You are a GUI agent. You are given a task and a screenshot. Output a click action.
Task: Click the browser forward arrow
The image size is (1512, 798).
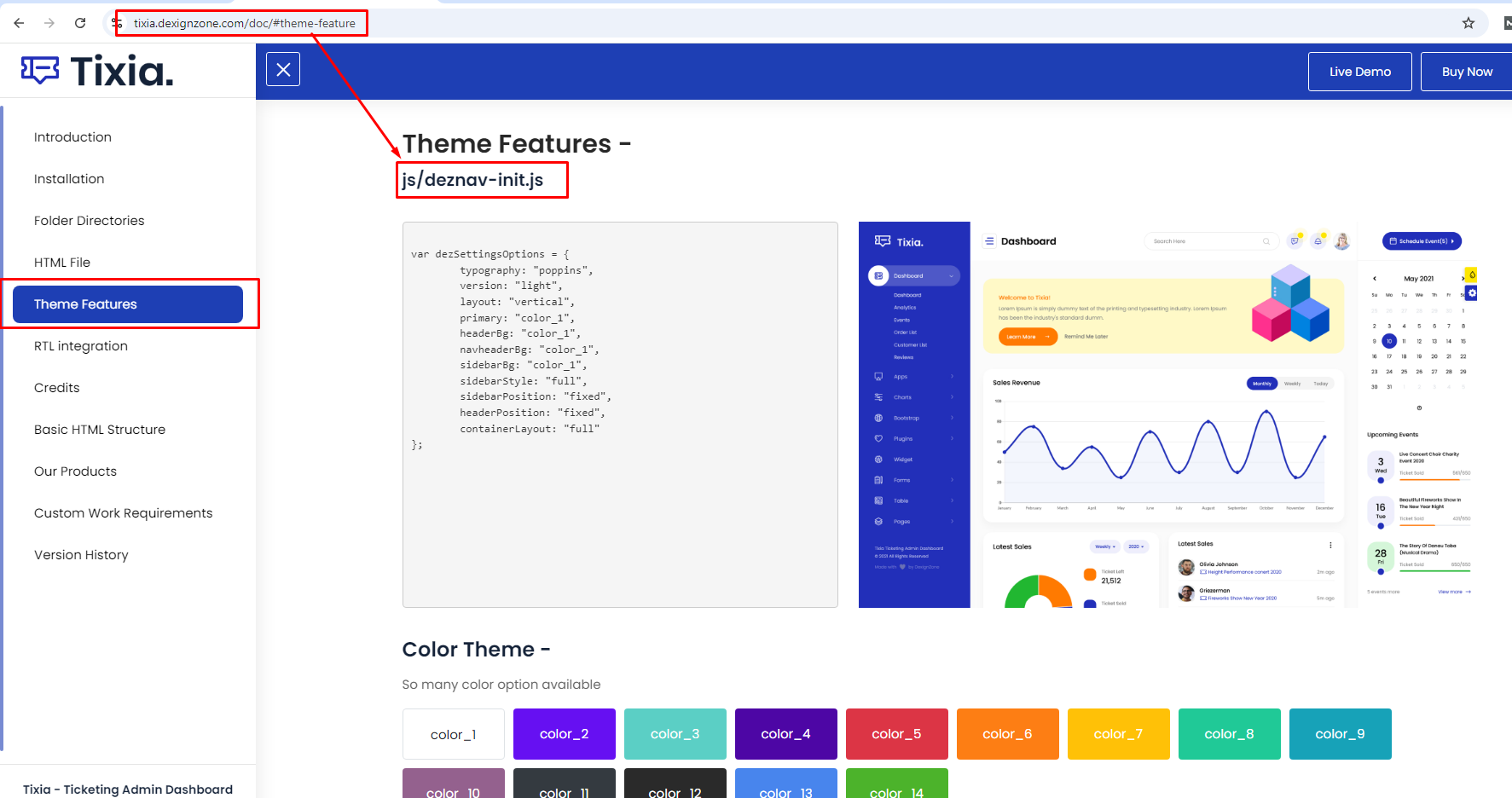pyautogui.click(x=49, y=23)
